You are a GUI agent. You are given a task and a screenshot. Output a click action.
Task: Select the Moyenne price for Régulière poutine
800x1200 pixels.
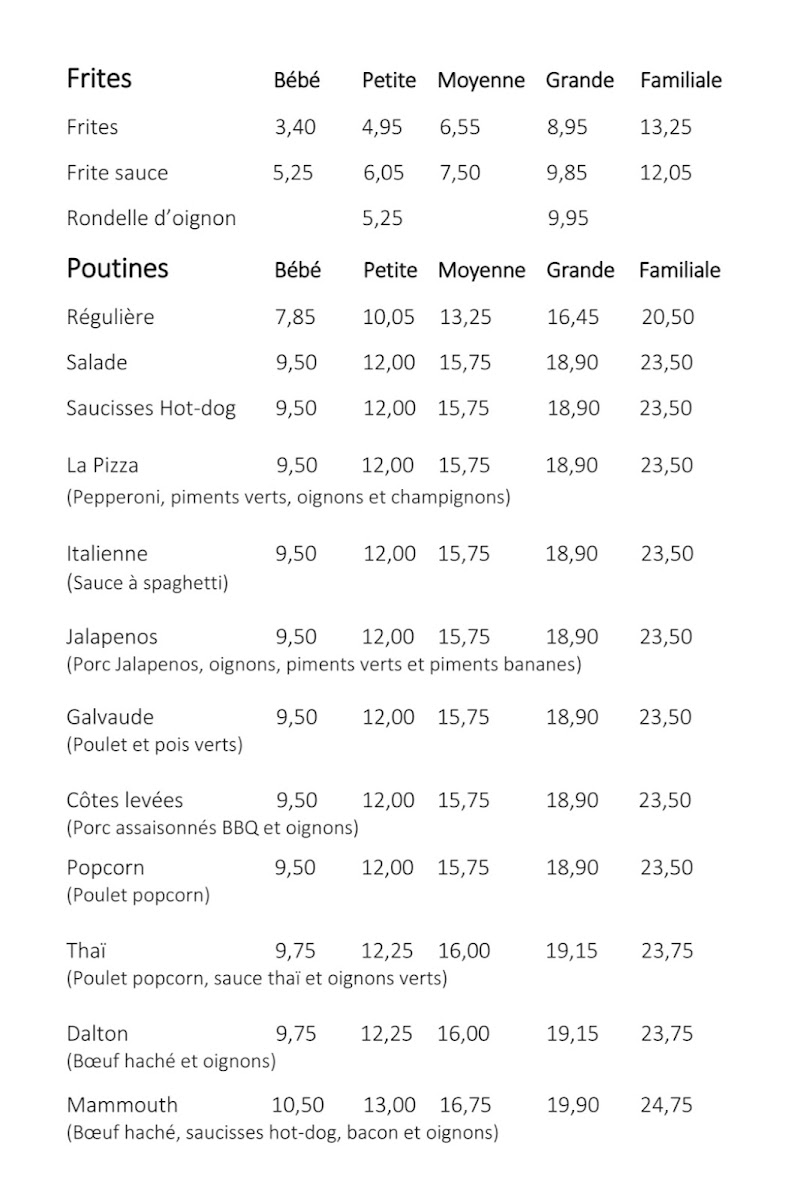pyautogui.click(x=465, y=318)
